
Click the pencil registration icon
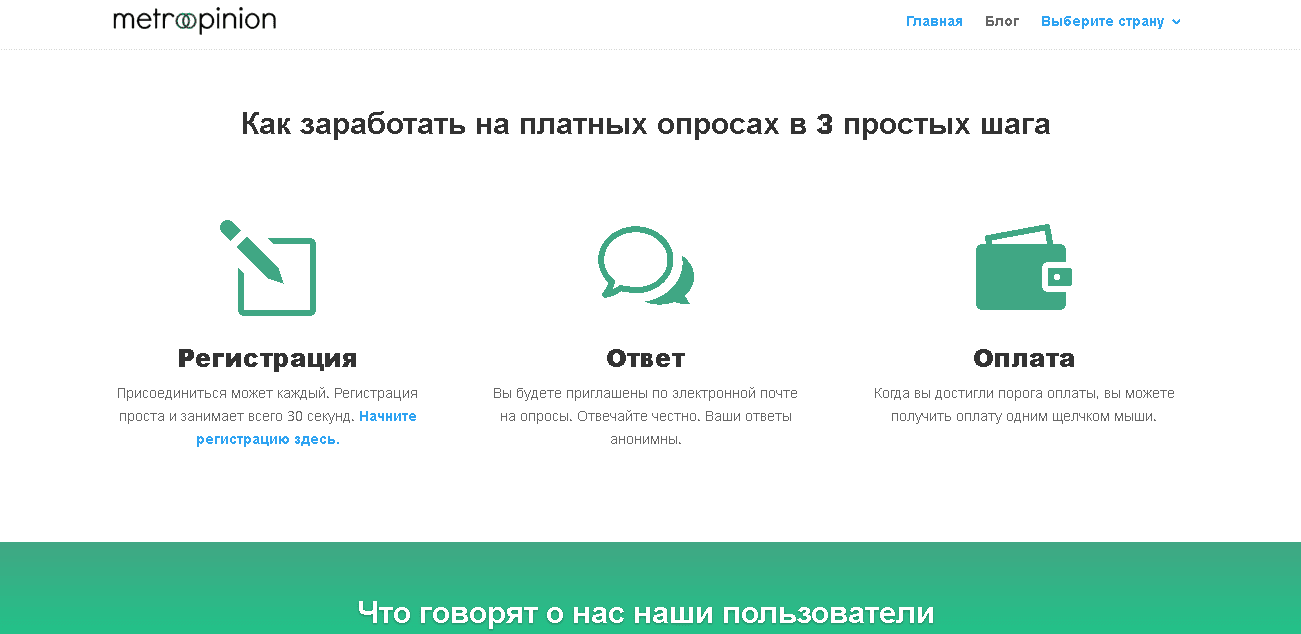[267, 268]
